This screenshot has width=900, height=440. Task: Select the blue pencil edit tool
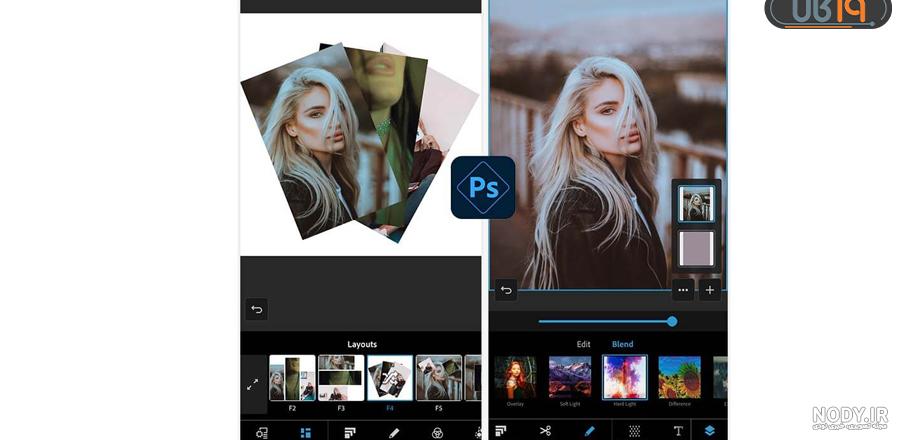click(589, 431)
